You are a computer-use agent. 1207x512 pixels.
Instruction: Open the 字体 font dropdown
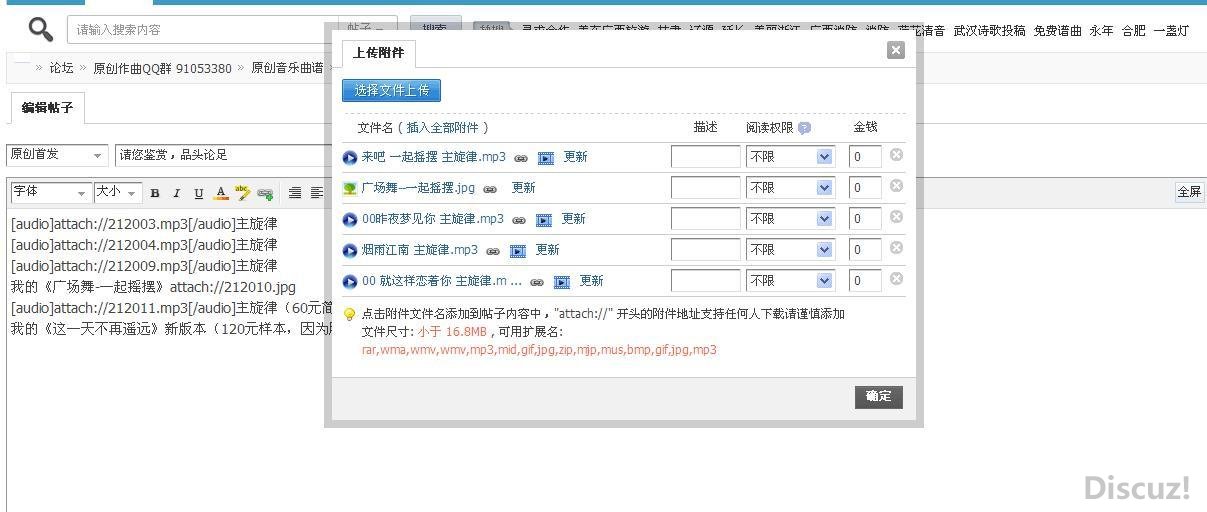click(51, 192)
